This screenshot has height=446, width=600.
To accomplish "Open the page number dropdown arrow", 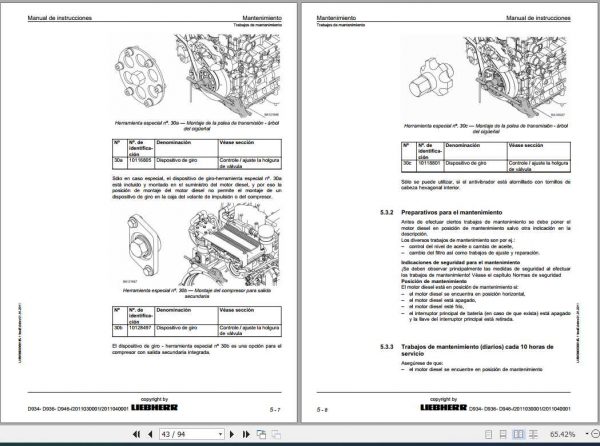I will click(220, 434).
